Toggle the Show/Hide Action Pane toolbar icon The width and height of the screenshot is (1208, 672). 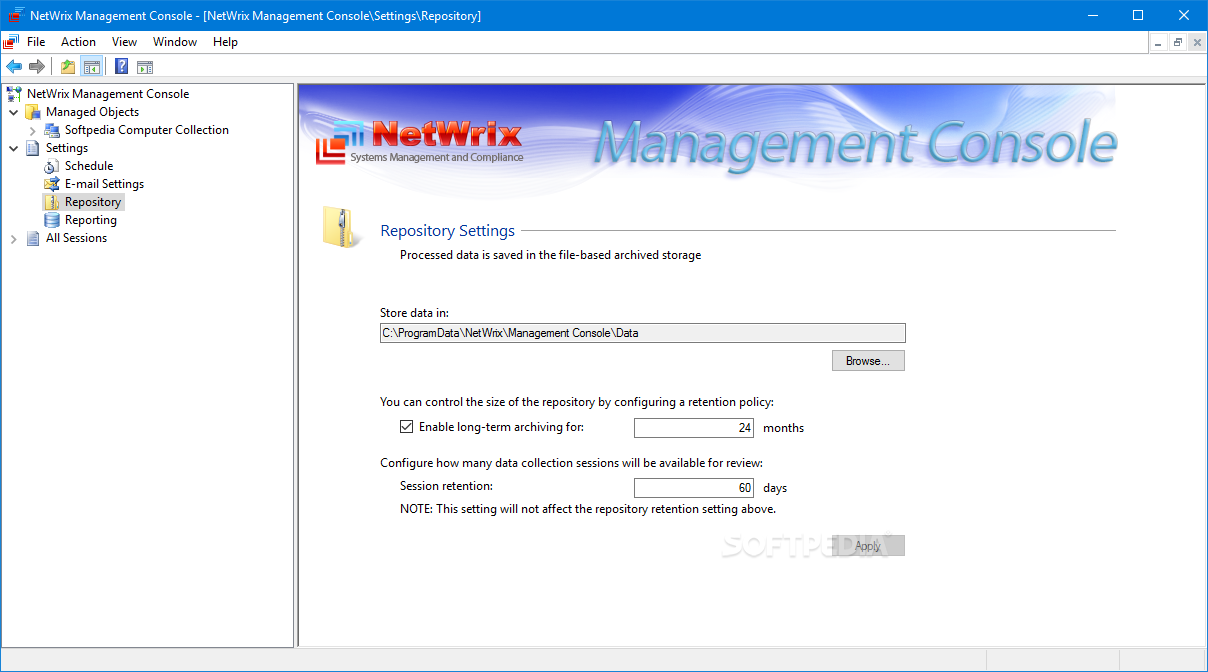point(145,67)
